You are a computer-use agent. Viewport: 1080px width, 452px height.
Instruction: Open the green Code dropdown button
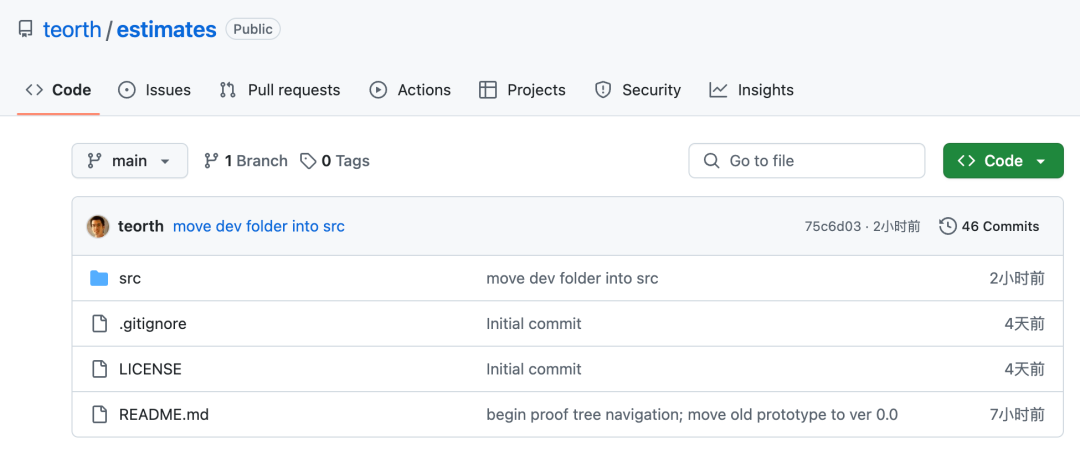point(1002,161)
